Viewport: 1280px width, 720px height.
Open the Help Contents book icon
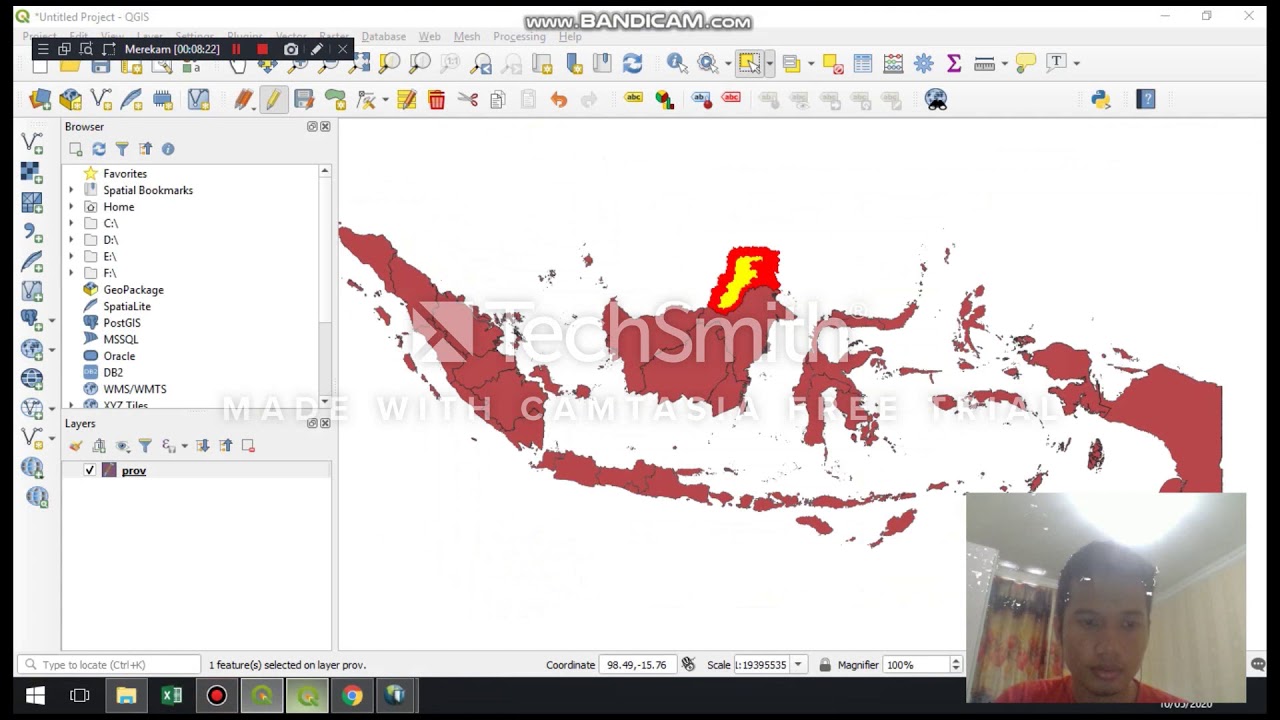[x=1146, y=99]
